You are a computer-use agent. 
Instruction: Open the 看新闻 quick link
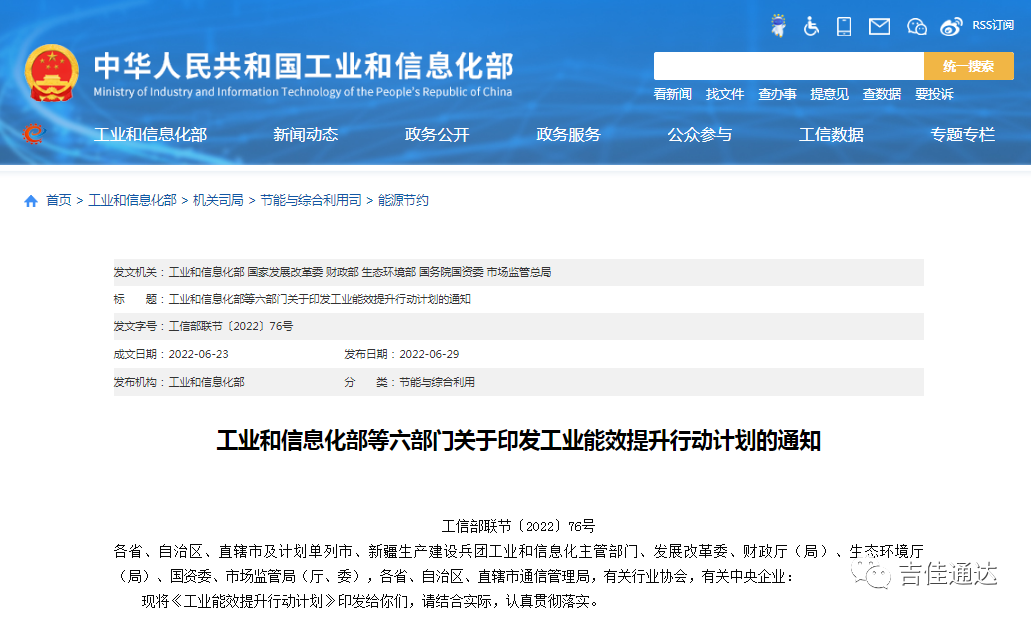pyautogui.click(x=673, y=93)
